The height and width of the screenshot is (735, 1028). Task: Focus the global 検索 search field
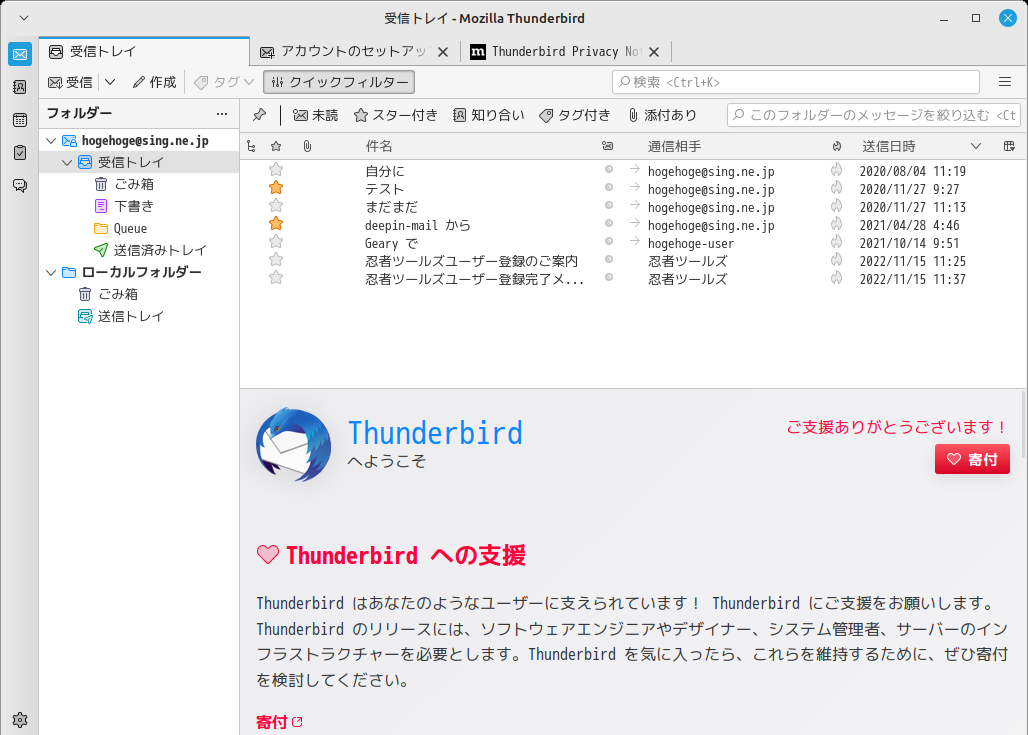[x=795, y=82]
